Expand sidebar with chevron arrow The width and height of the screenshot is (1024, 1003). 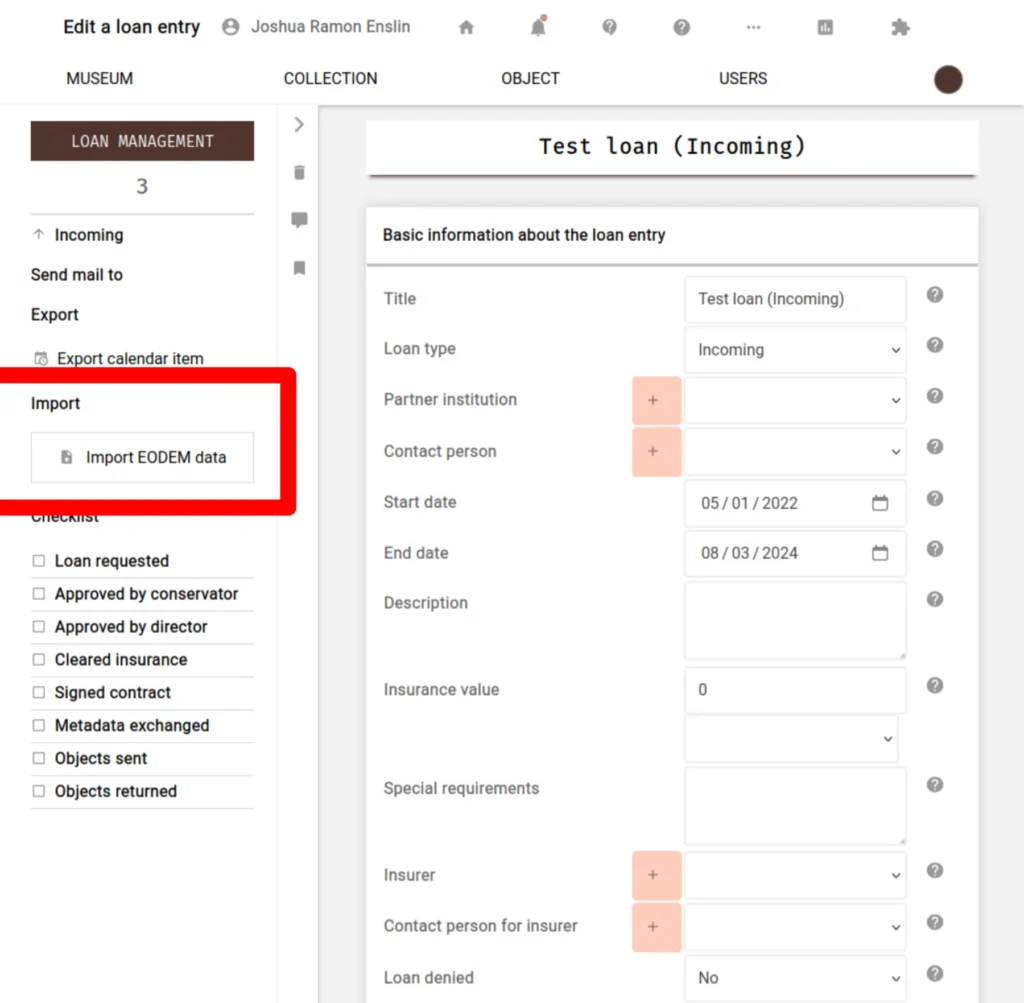(x=299, y=124)
